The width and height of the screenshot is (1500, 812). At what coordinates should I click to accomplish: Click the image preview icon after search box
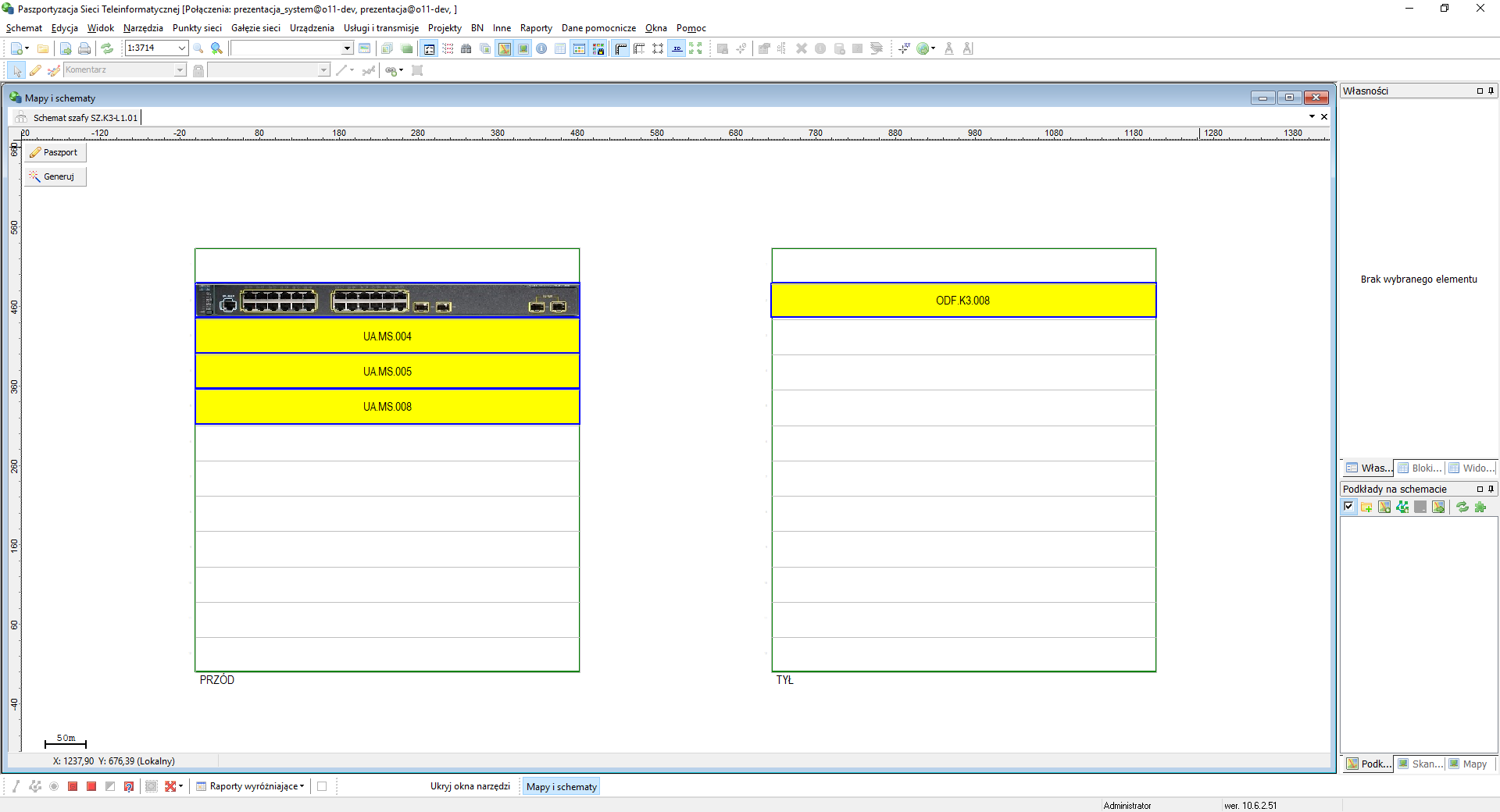[364, 48]
